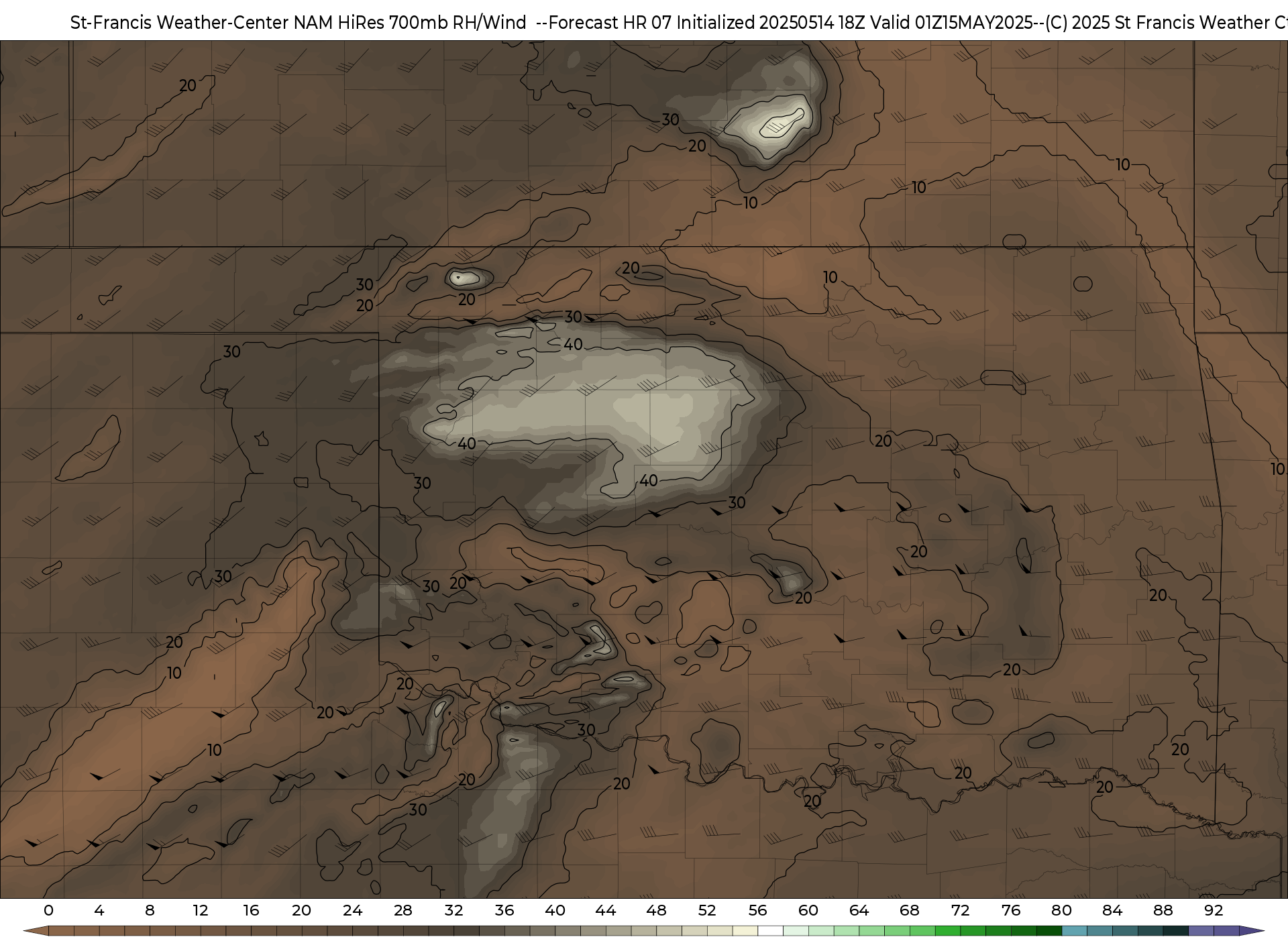The image size is (1288, 939).
Task: Click the colorbar label '24'
Action: [352, 910]
